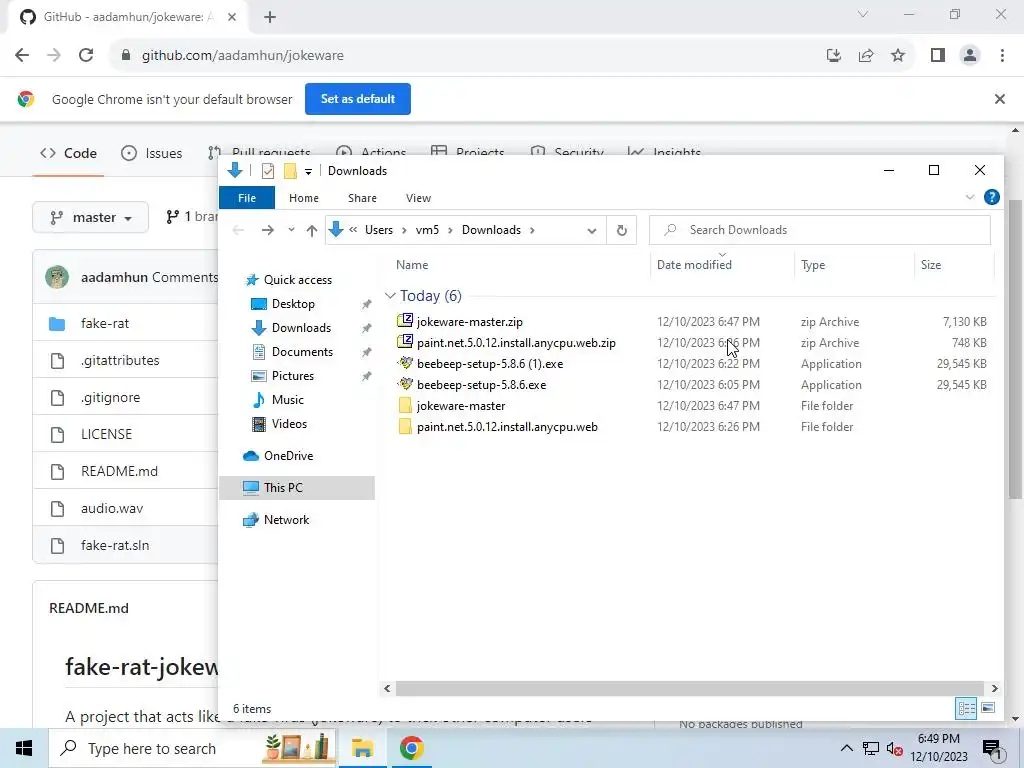Click the Search Downloads field
This screenshot has height=768, width=1024.
click(820, 230)
